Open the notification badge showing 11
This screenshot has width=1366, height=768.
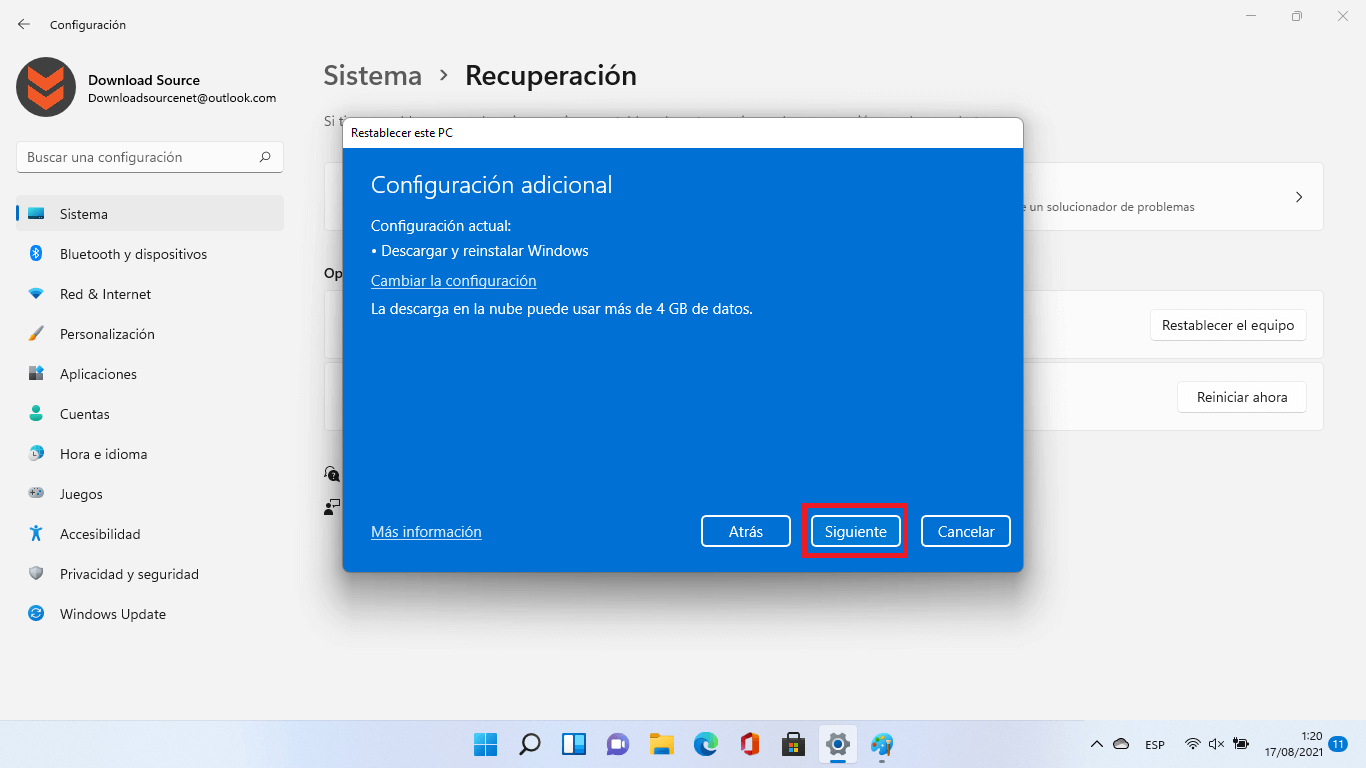click(x=1338, y=743)
